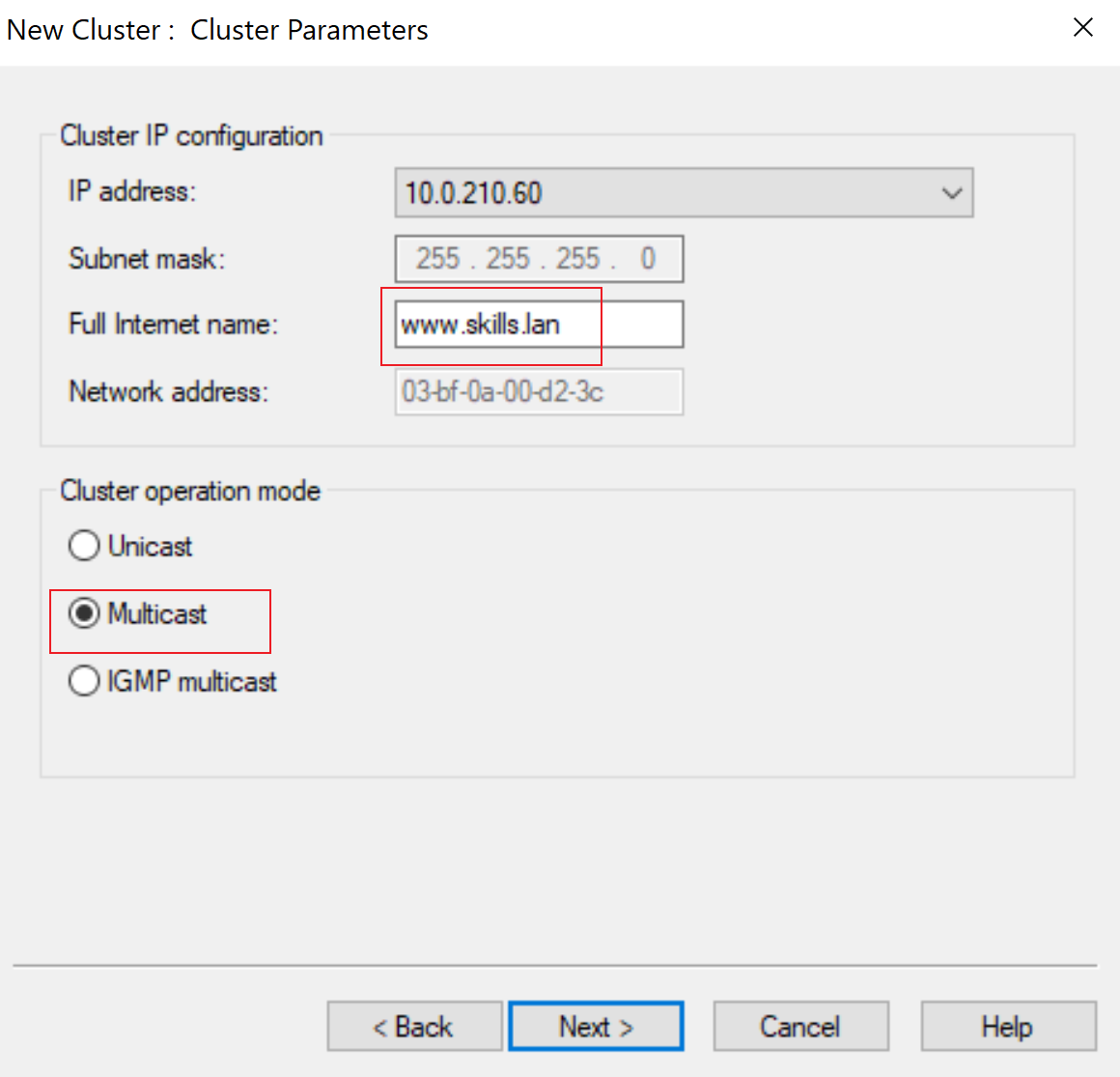Click the first octet of the subnet mask
The width and height of the screenshot is (1120, 1077).
437,259
